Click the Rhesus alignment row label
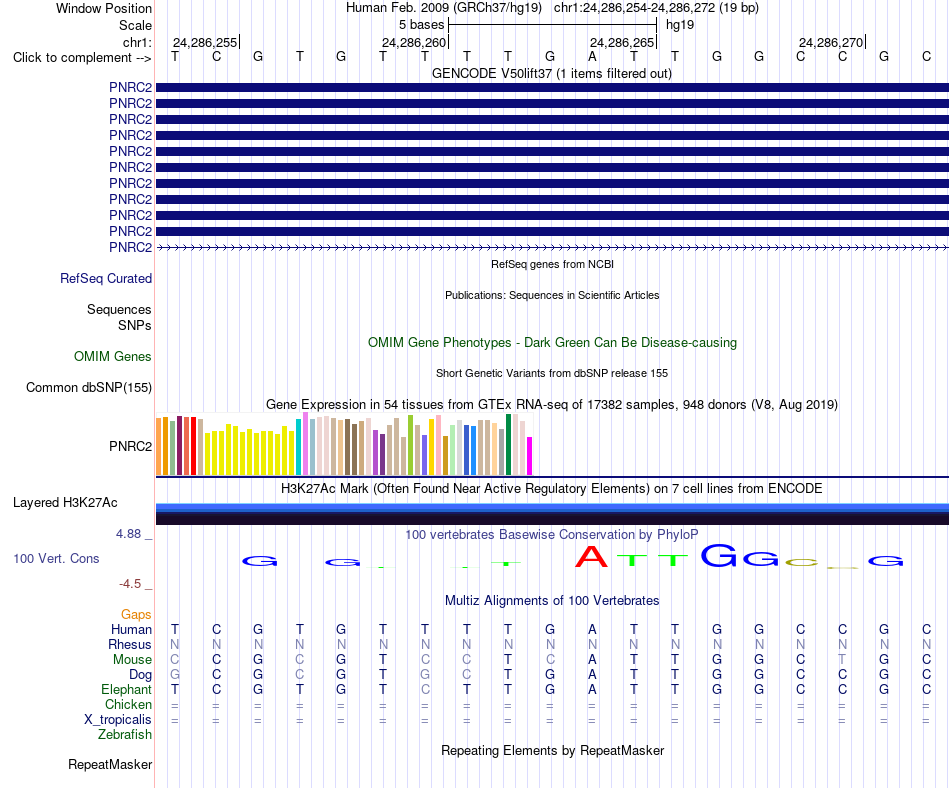 point(130,644)
